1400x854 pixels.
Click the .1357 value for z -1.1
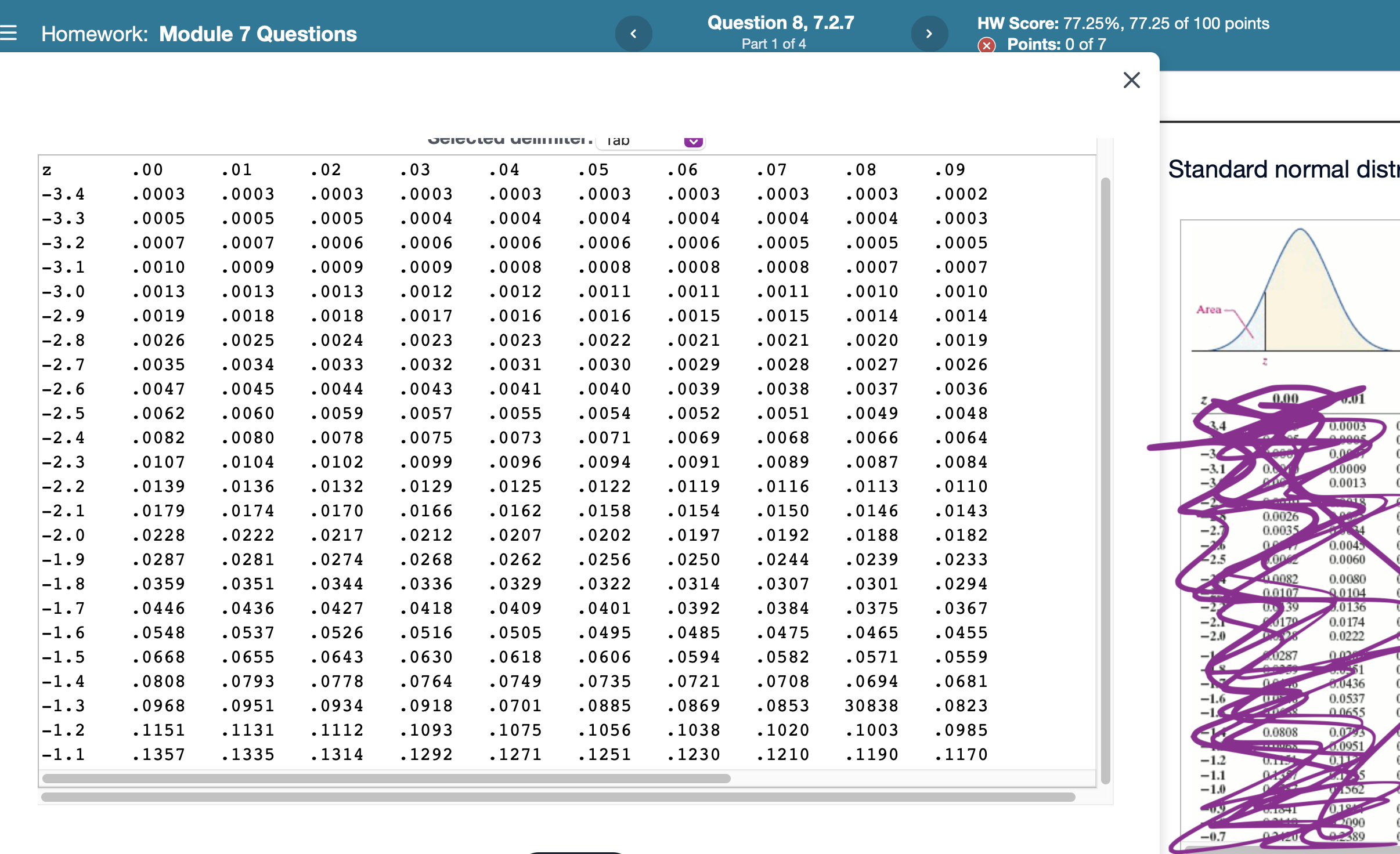tap(158, 754)
